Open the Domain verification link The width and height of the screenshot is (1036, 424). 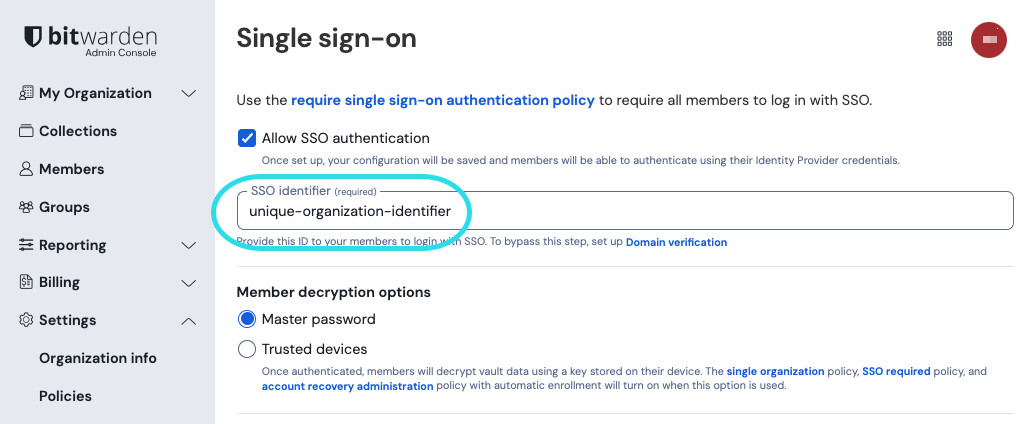point(676,242)
